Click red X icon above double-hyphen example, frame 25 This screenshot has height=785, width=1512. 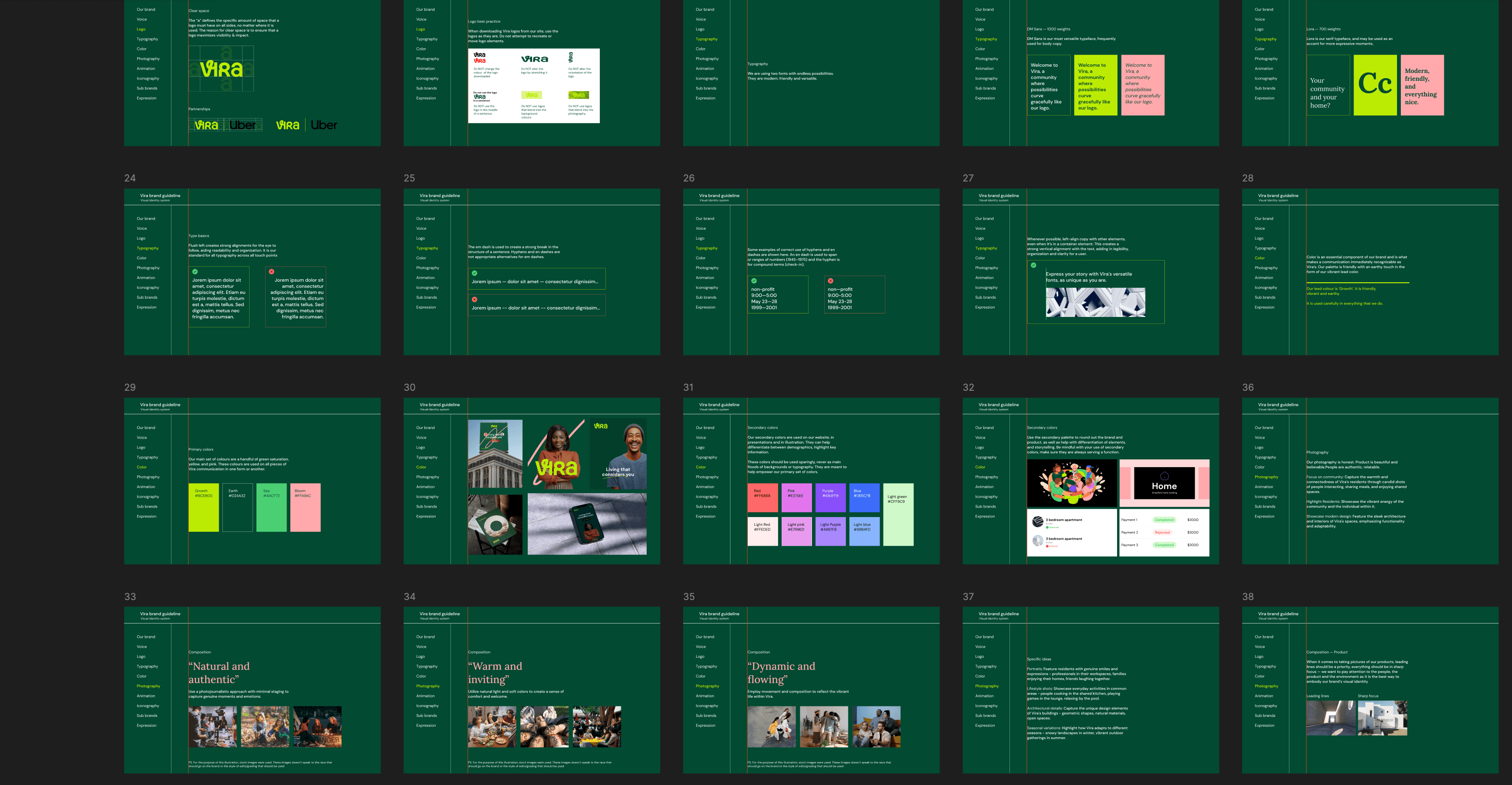point(474,300)
